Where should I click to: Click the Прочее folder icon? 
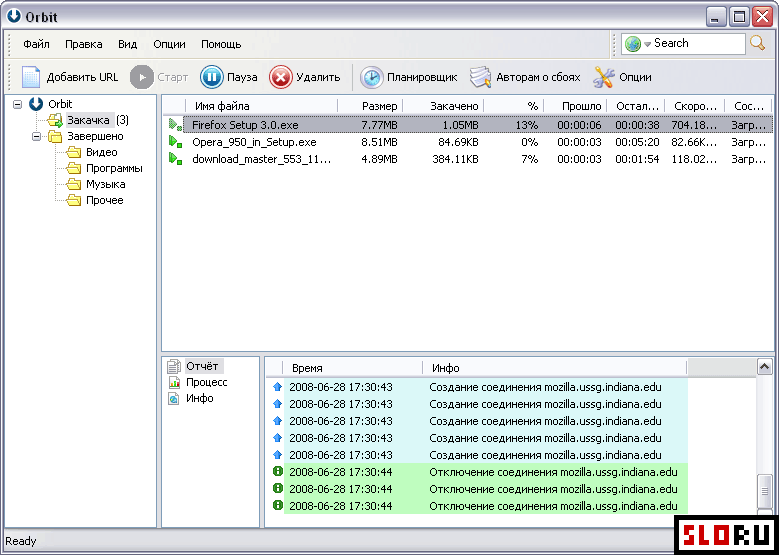pos(74,200)
